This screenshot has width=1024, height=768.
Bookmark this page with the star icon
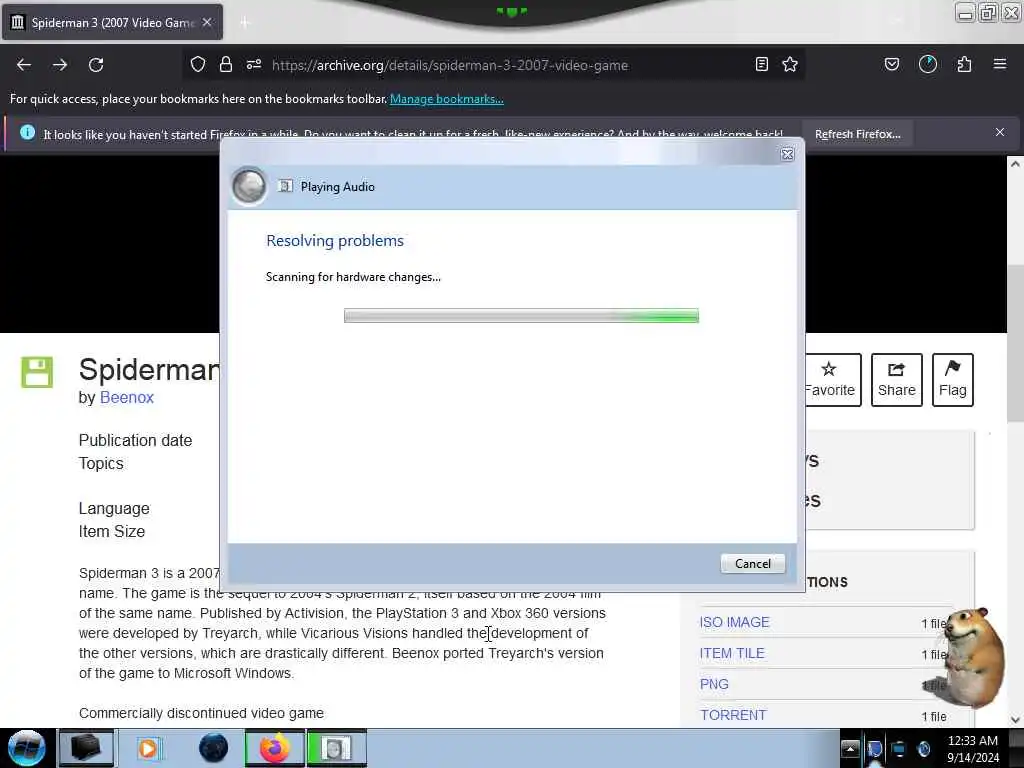[790, 64]
